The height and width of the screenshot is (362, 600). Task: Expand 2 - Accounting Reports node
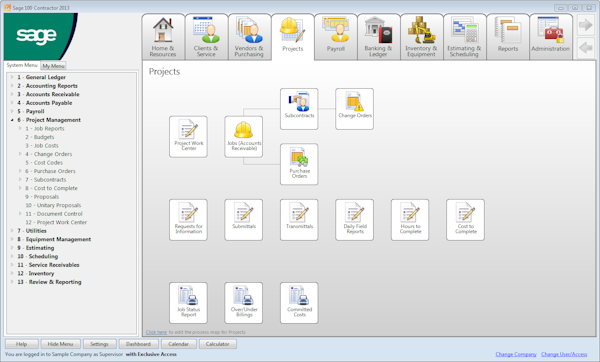(x=12, y=86)
